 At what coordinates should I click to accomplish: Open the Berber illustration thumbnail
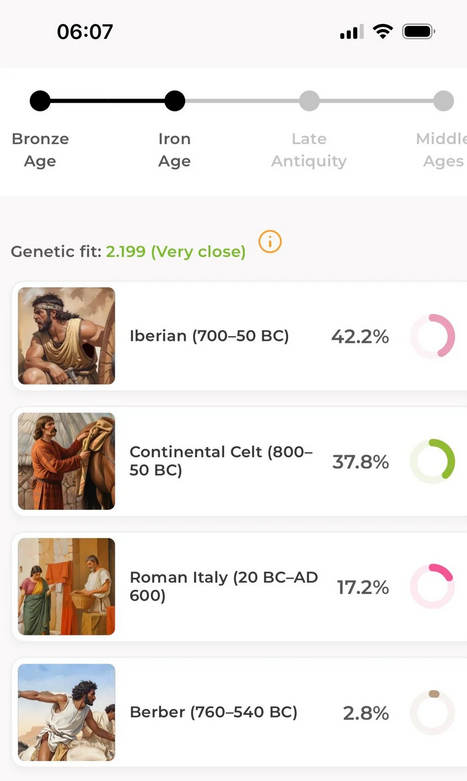(66, 712)
